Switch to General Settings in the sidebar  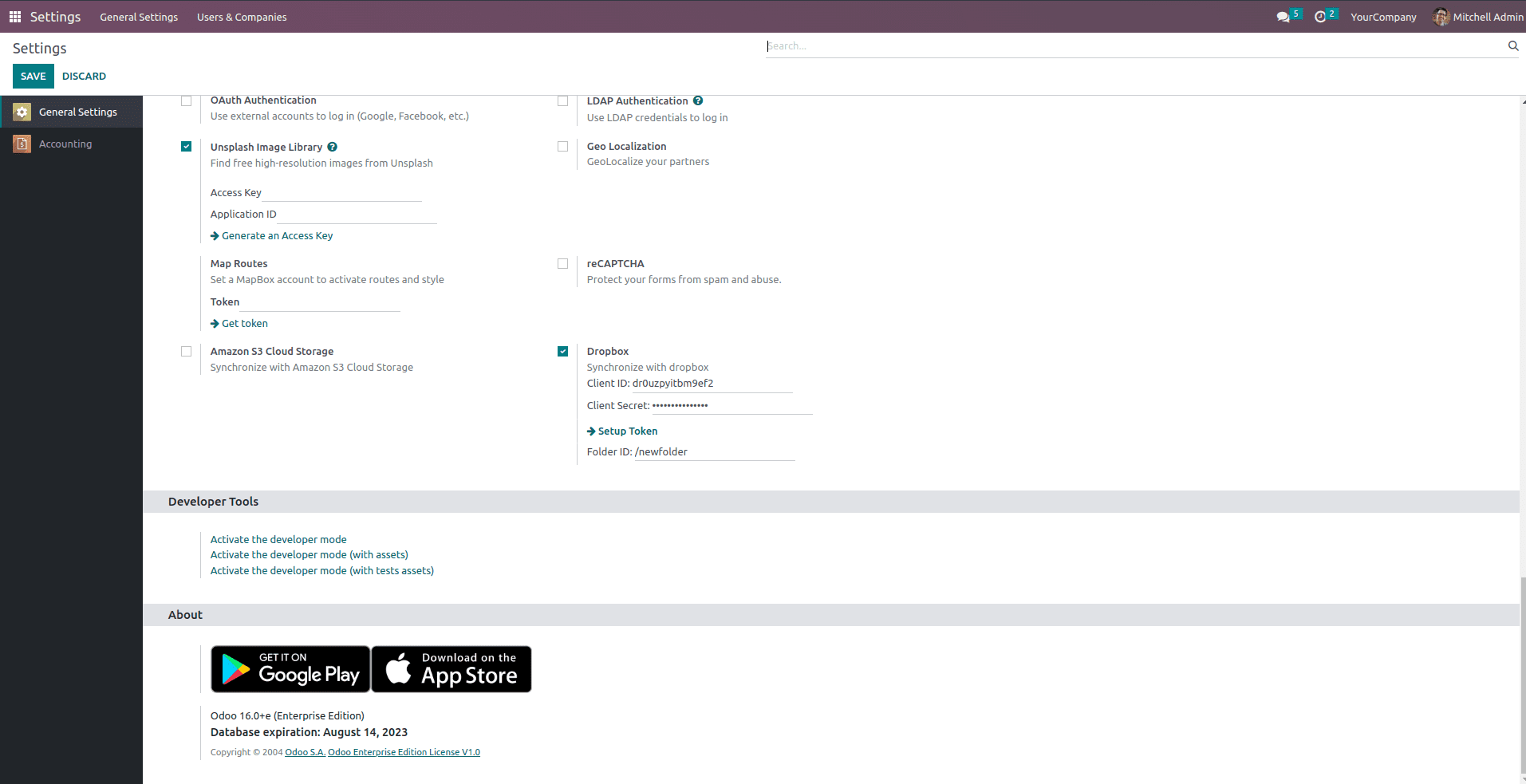point(77,112)
